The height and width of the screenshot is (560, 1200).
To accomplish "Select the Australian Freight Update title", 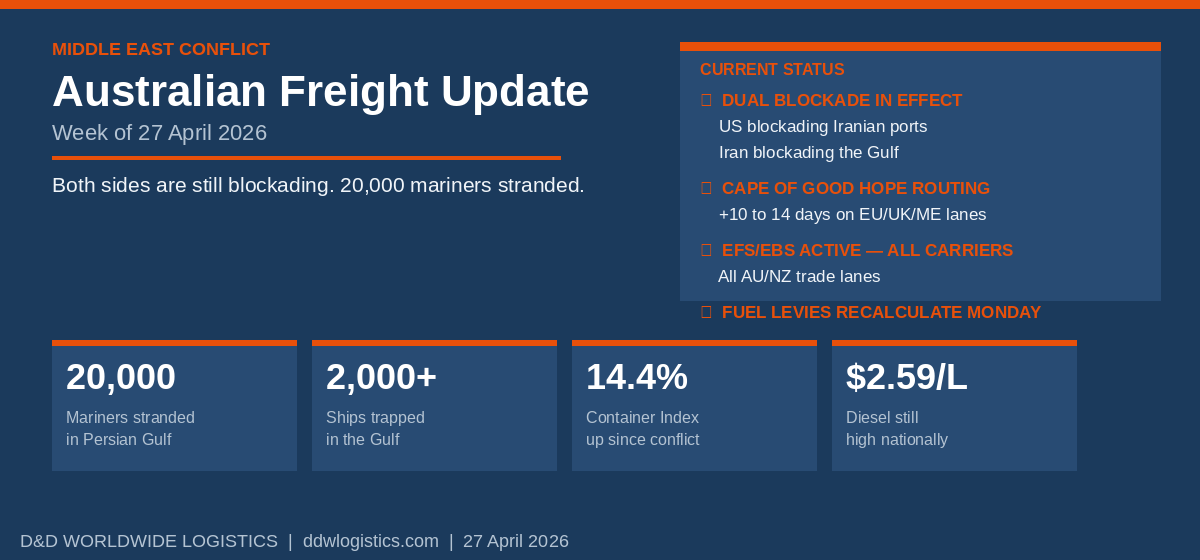I will coord(320,91).
